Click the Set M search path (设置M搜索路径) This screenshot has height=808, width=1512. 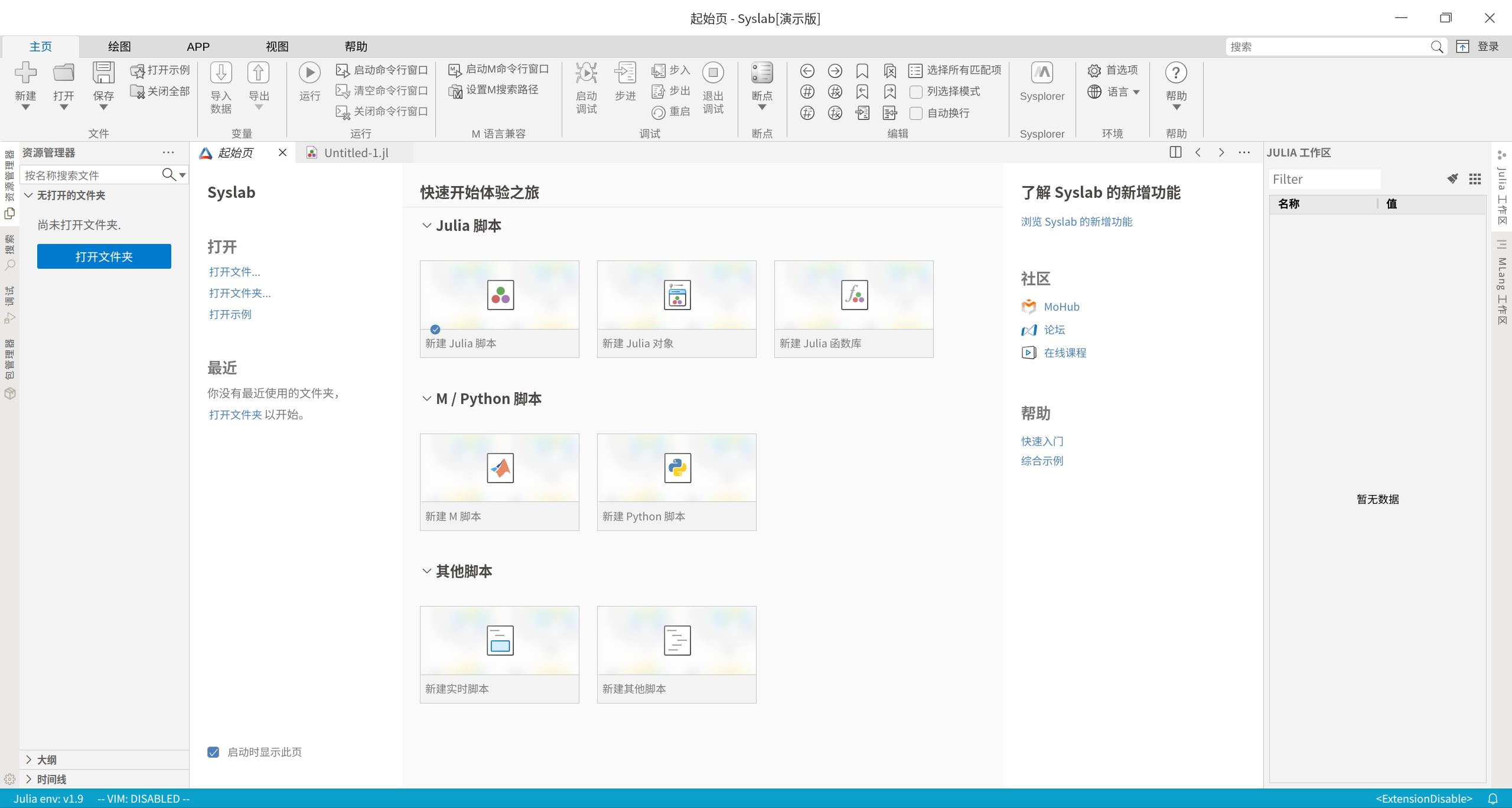[494, 90]
